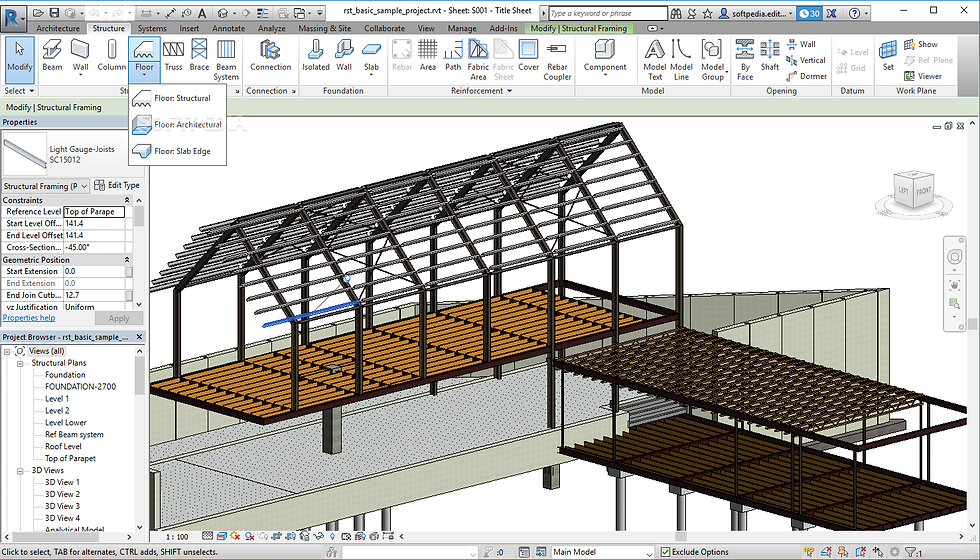Switch to the Architecture tab
The height and width of the screenshot is (560, 980).
(58, 28)
